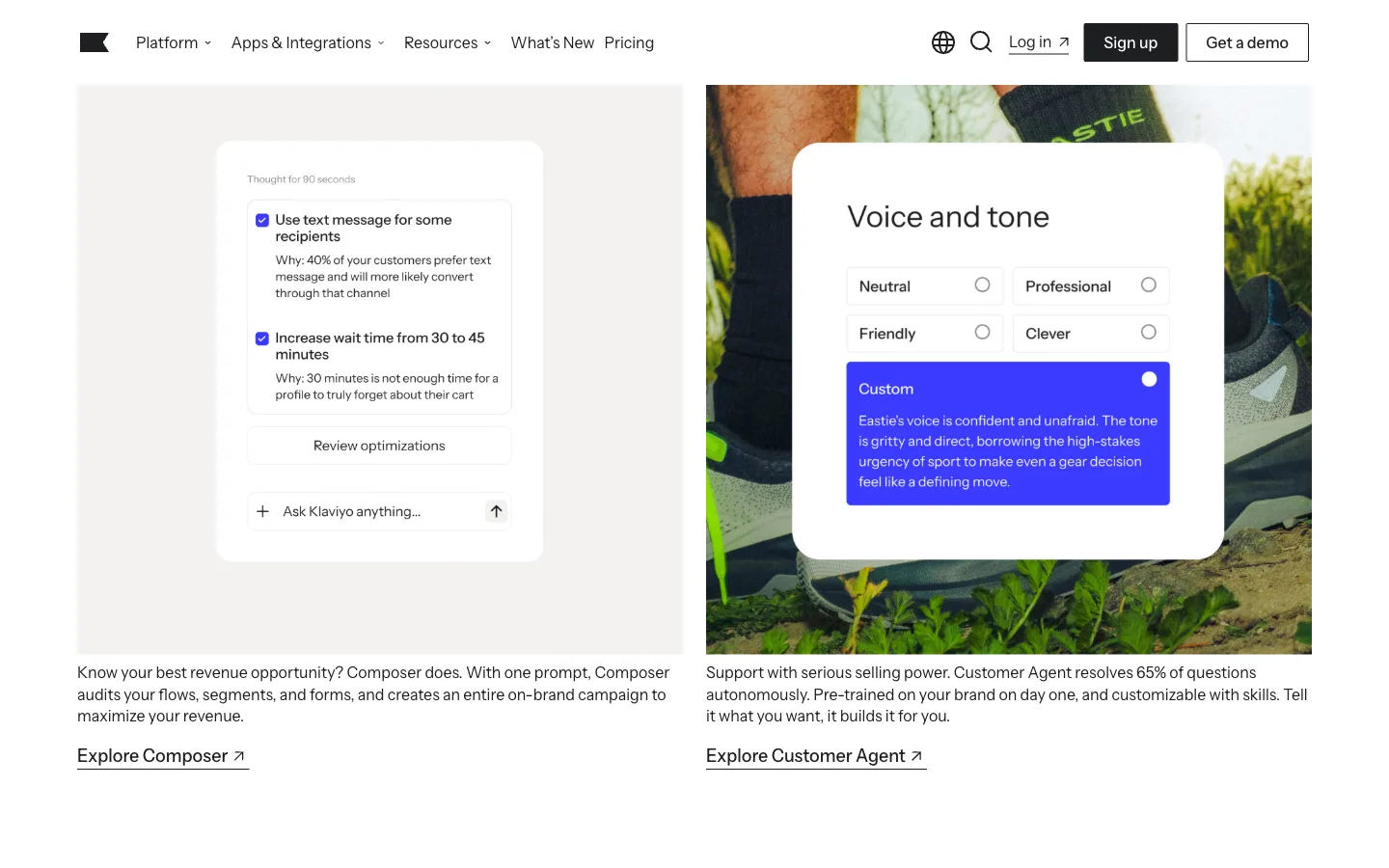
Task: Expand the Apps & Integrations chevron
Action: click(x=381, y=43)
